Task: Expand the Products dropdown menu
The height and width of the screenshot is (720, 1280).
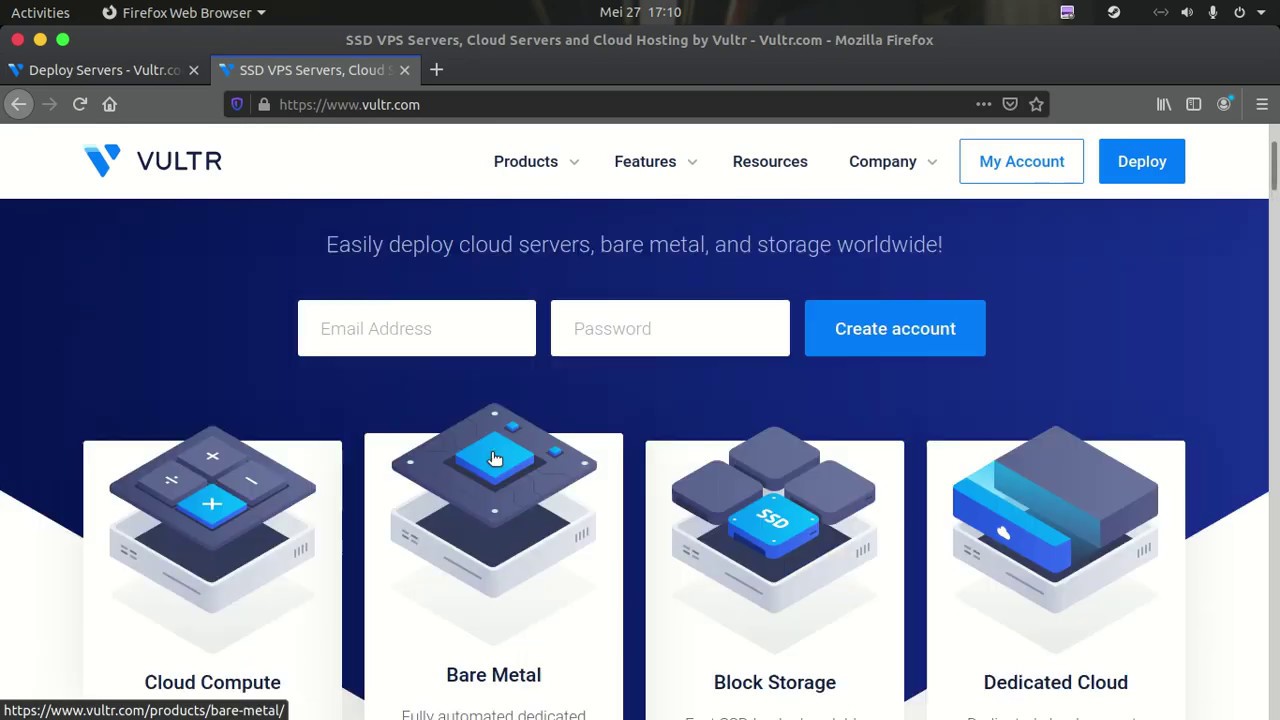Action: pos(536,161)
